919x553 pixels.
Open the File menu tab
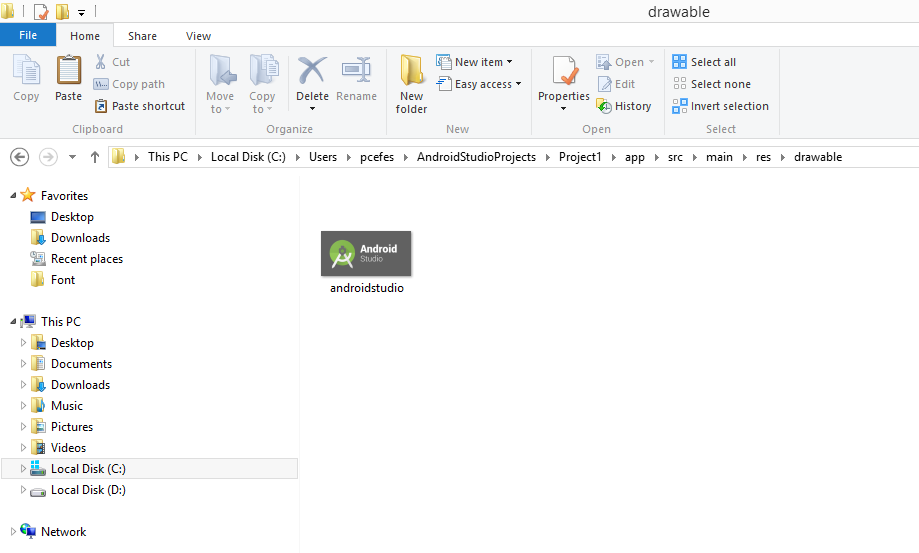(28, 35)
